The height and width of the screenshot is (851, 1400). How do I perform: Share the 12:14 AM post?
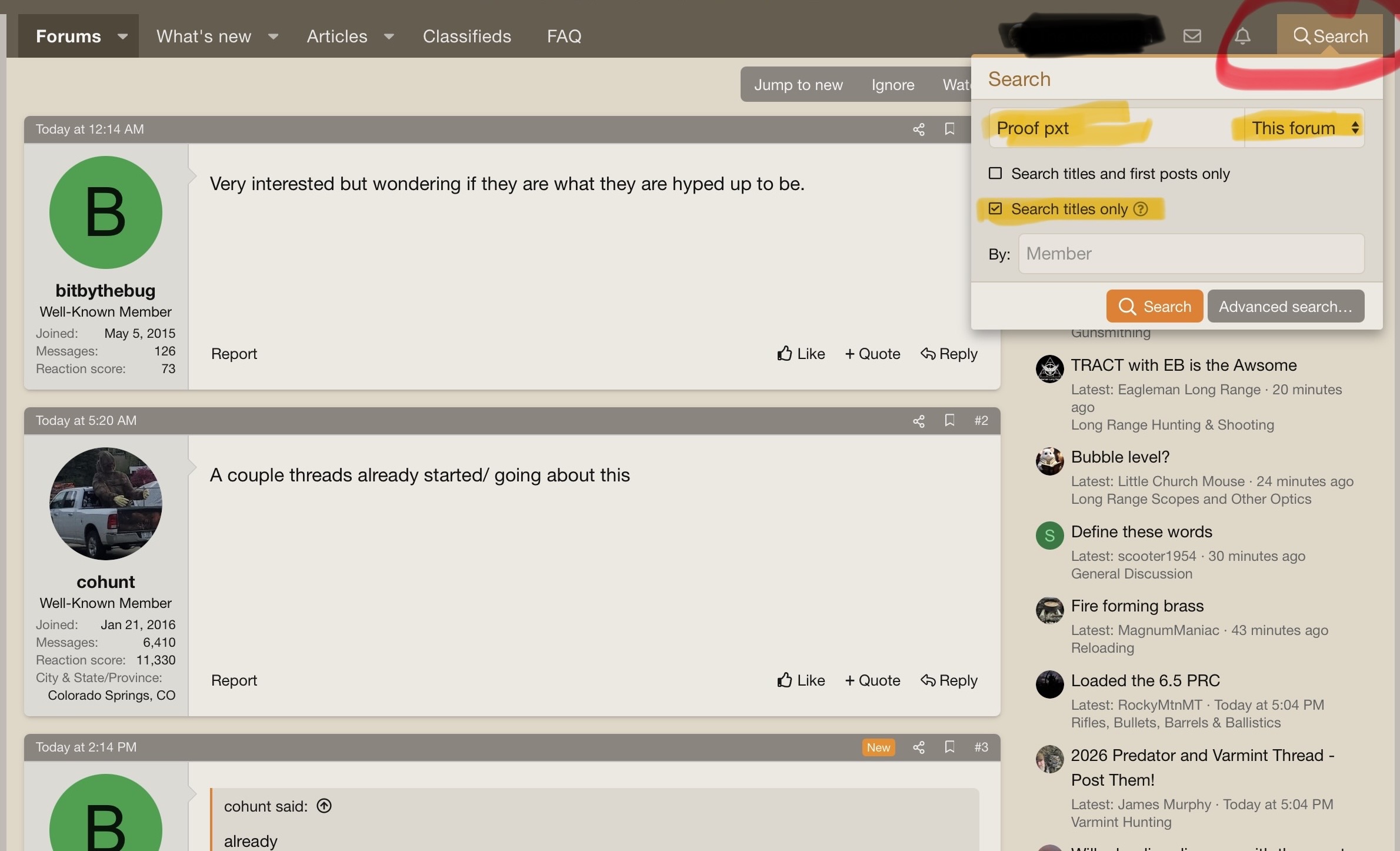919,129
